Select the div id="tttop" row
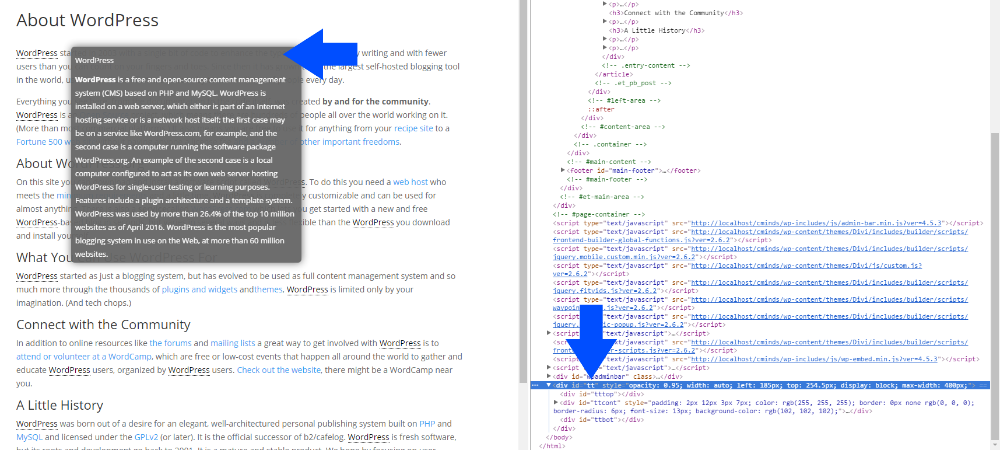The width and height of the screenshot is (1000, 450). point(603,394)
